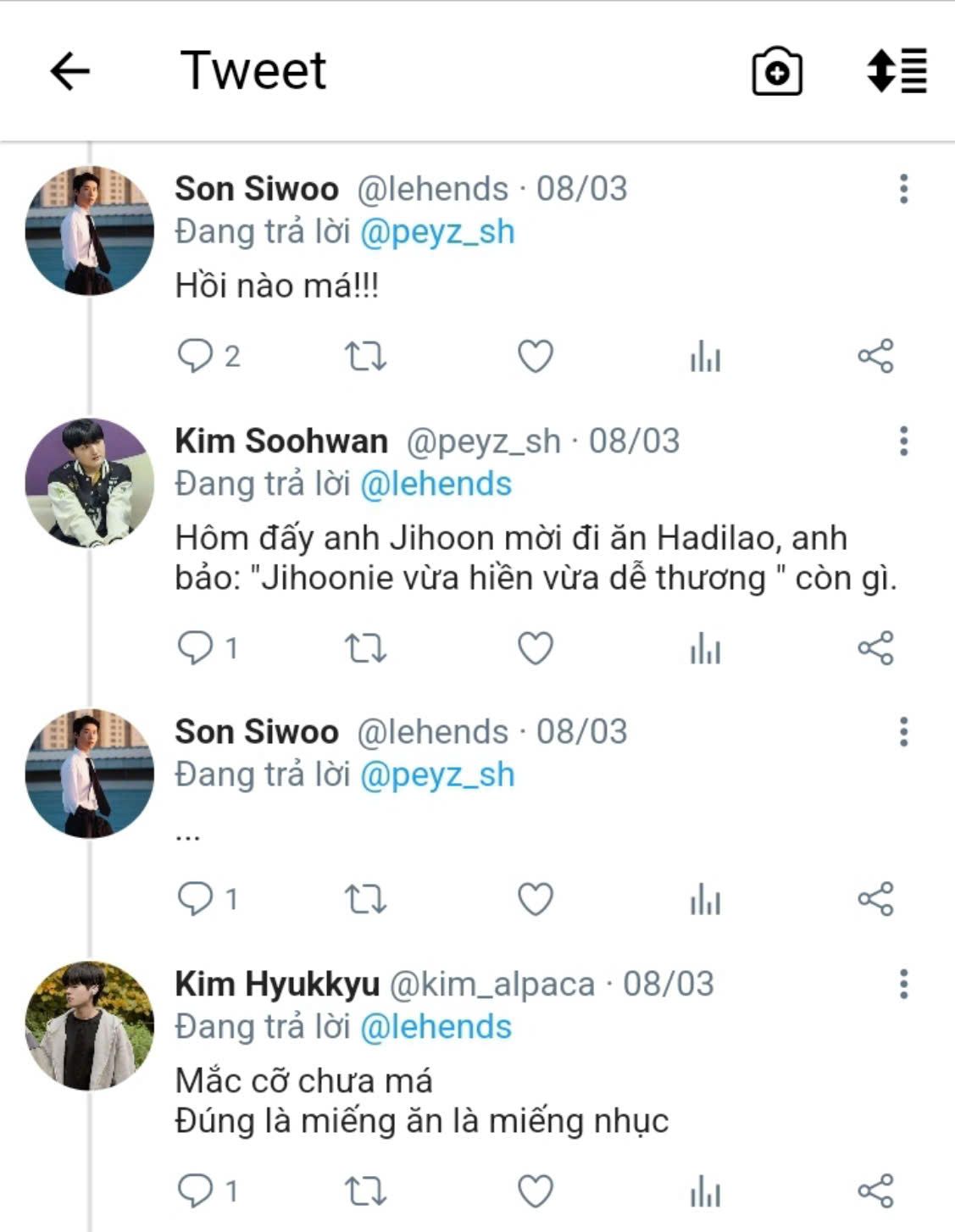Share Son Siwoo's "..." tweet
955x1232 pixels.
(875, 899)
